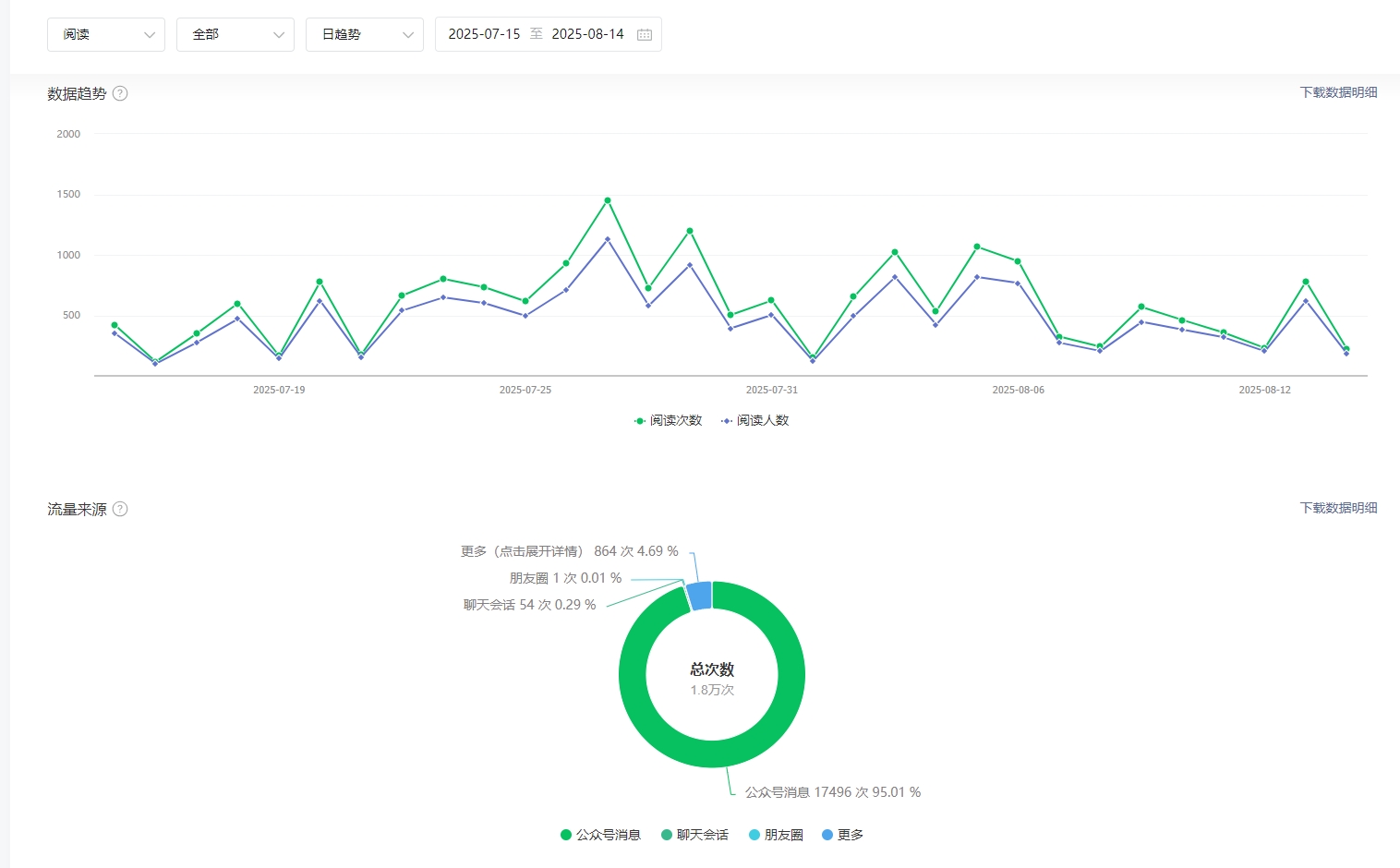Click 聊天会话 54 次 0.29 % label
Image resolution: width=1400 pixels, height=868 pixels.
[529, 605]
